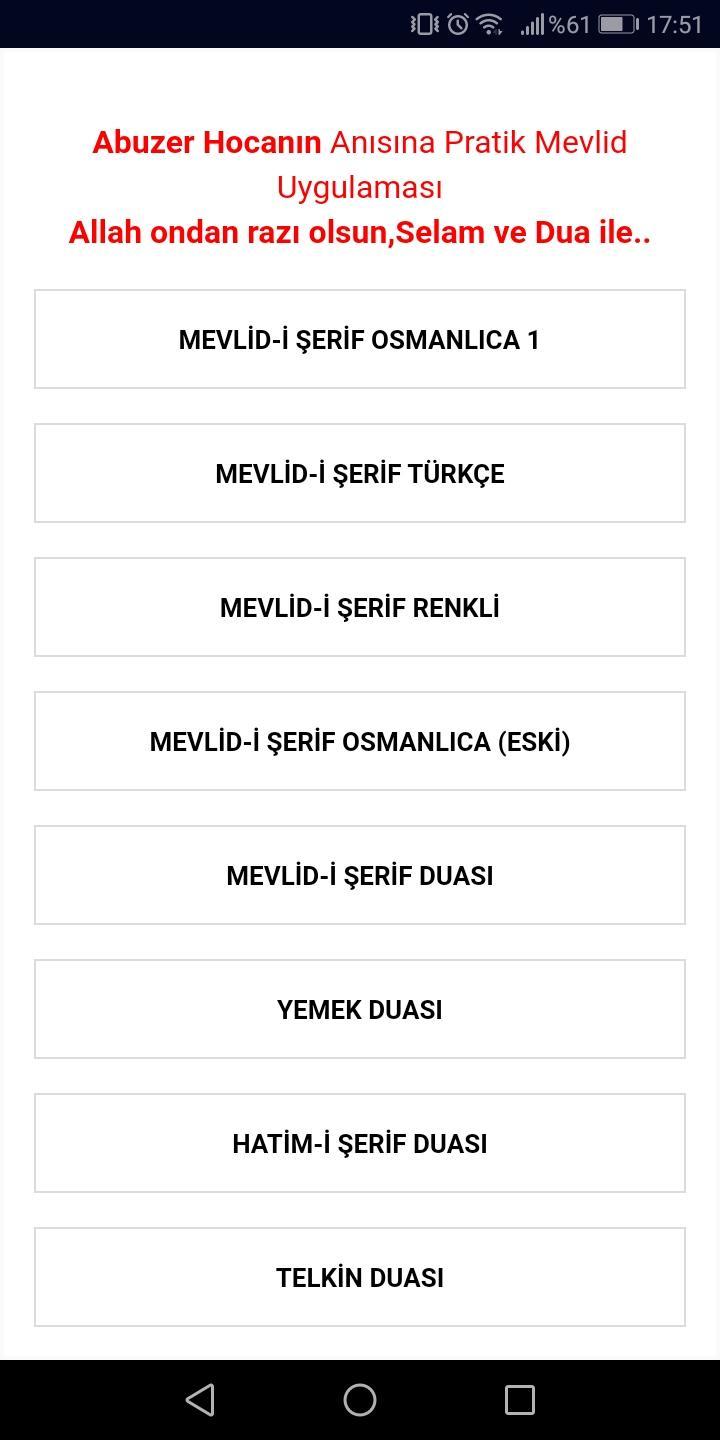Viewport: 720px width, 1440px height.
Task: Open the TELKİN DUASI entry
Action: click(x=360, y=1277)
